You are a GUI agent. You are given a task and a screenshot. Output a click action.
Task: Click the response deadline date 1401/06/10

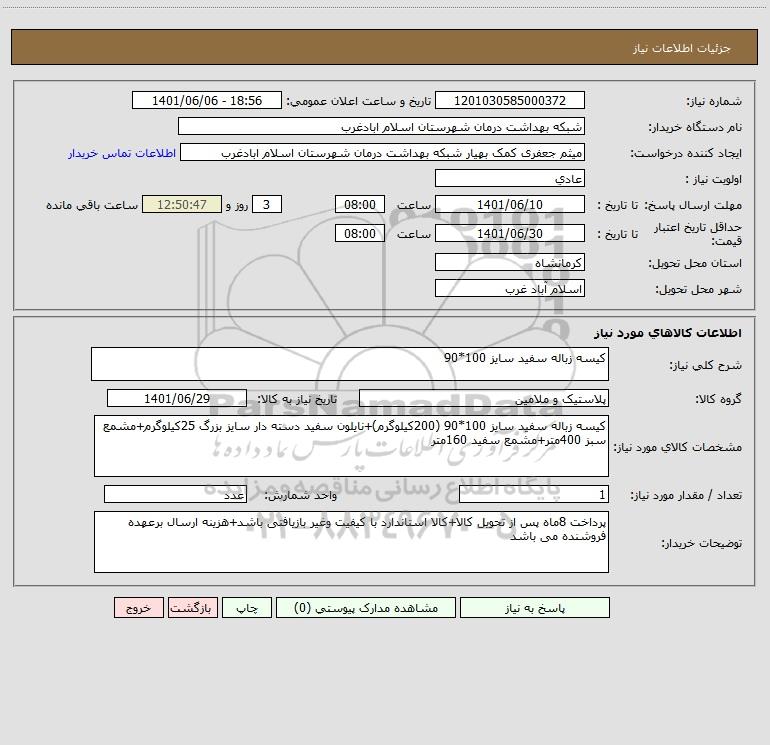pyautogui.click(x=510, y=204)
